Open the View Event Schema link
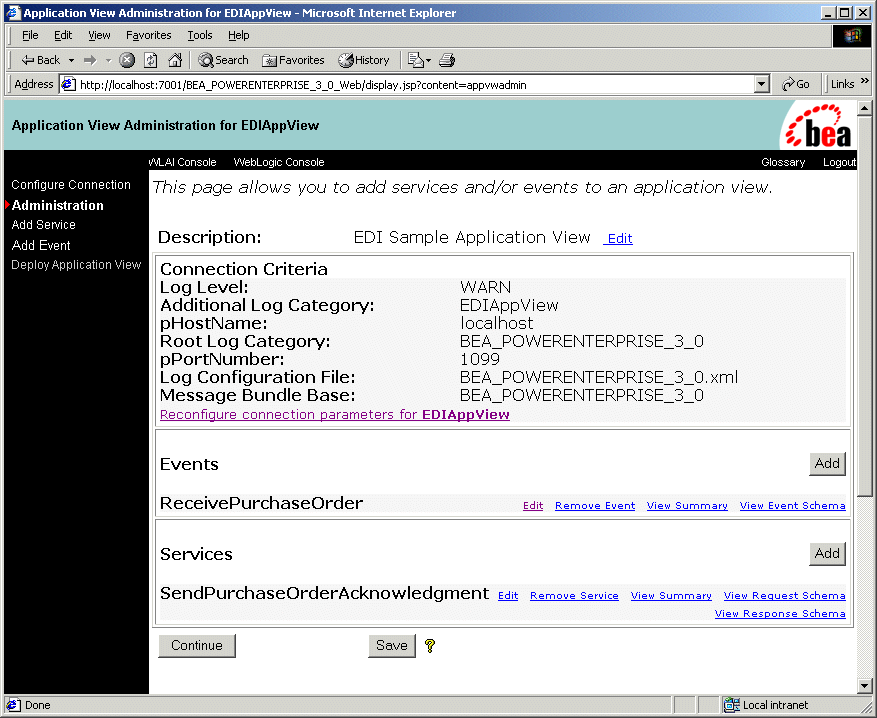The width and height of the screenshot is (877, 718). [793, 506]
